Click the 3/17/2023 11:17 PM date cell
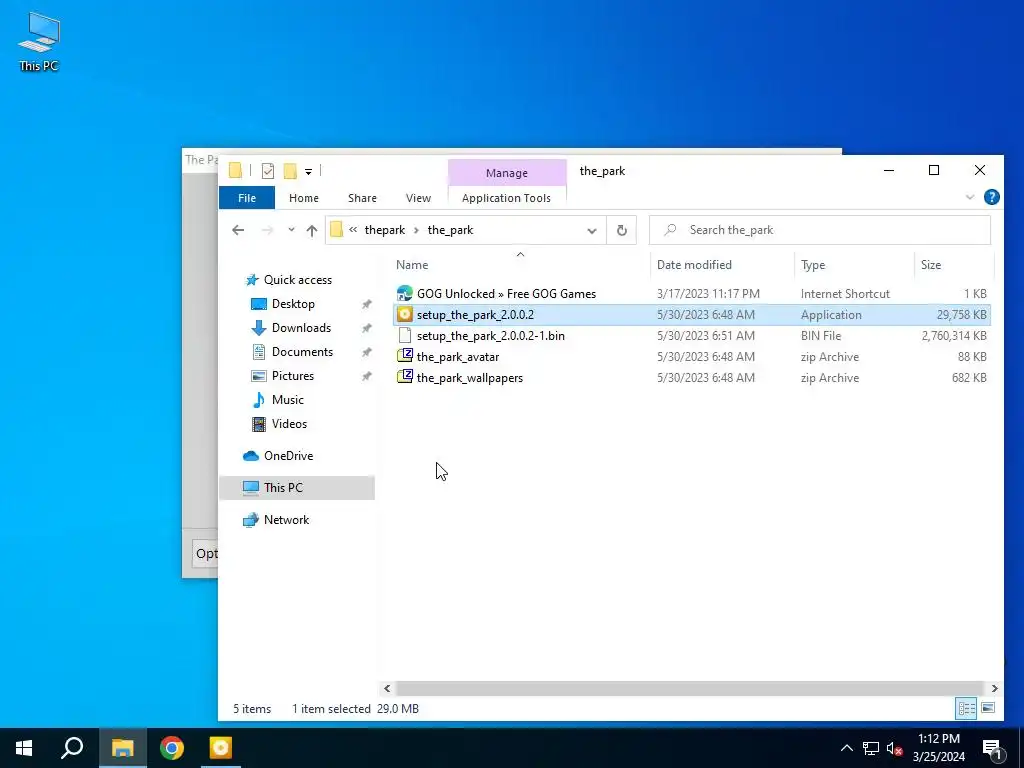 pos(708,294)
